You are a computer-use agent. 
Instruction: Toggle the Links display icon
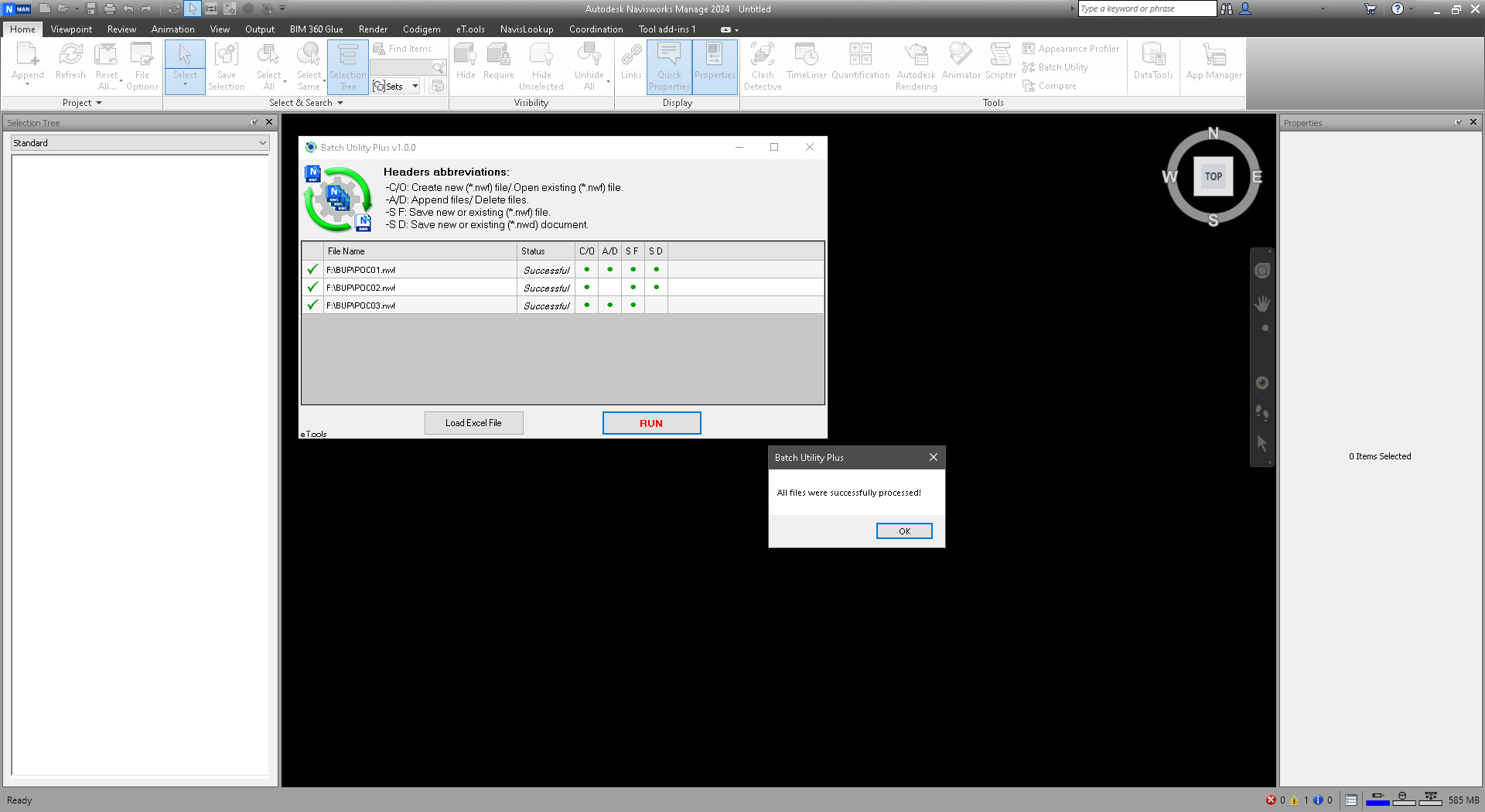(x=631, y=61)
